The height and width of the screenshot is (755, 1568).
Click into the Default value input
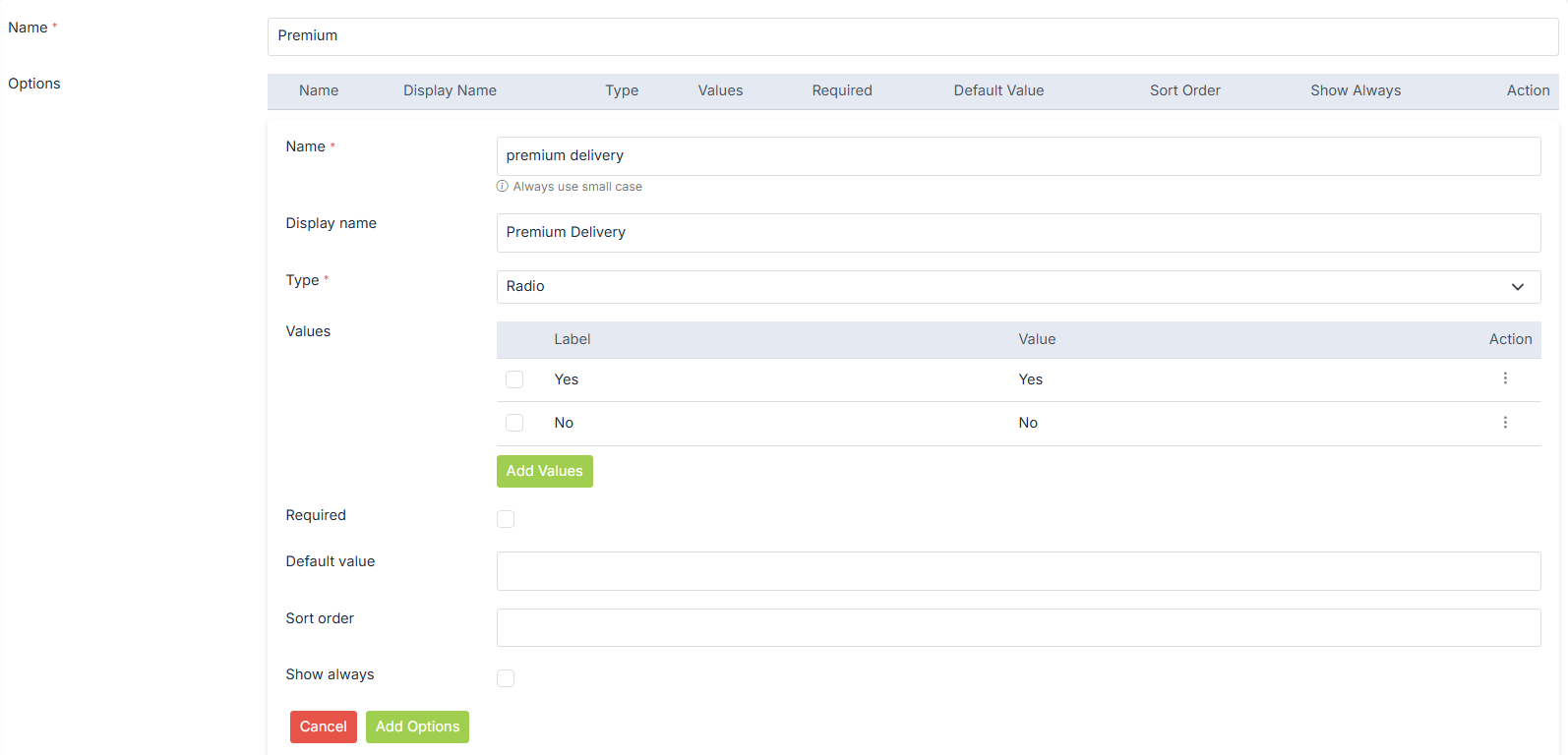[x=1017, y=571]
